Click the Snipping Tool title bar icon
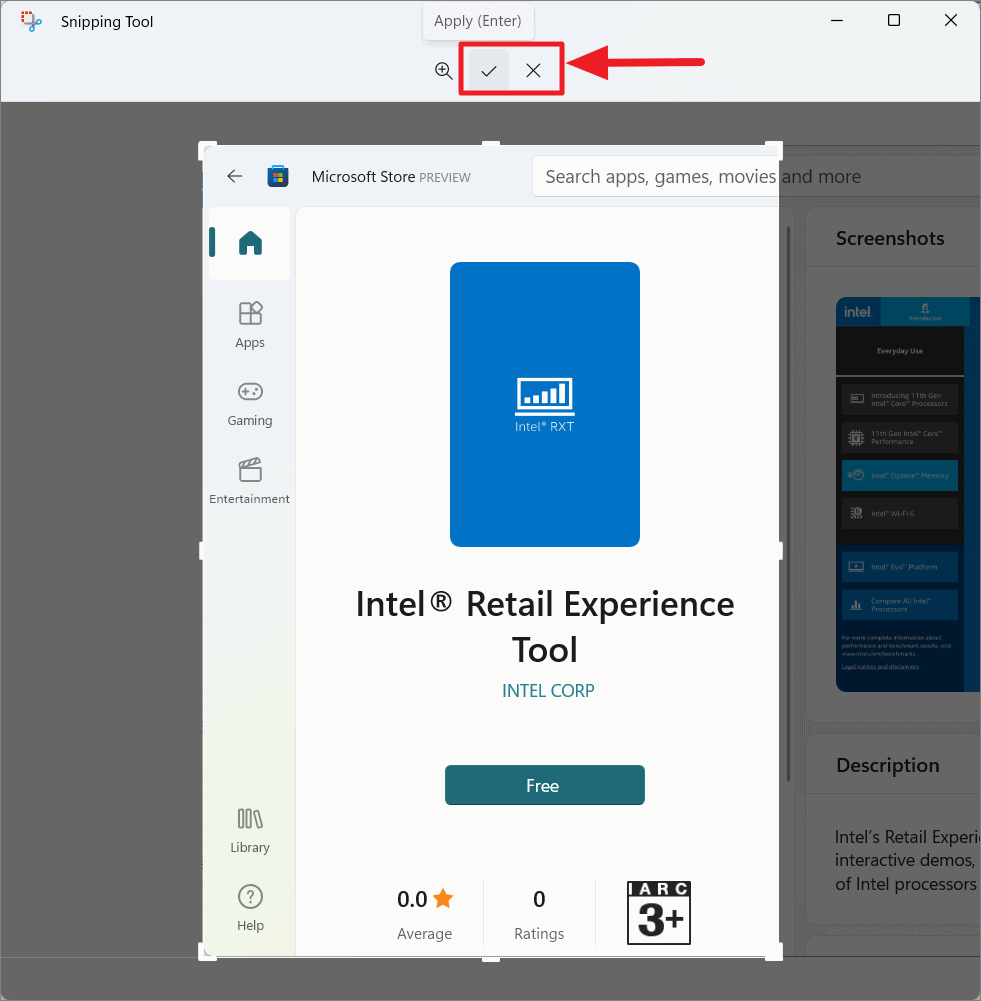The height and width of the screenshot is (1001, 981). (30, 20)
